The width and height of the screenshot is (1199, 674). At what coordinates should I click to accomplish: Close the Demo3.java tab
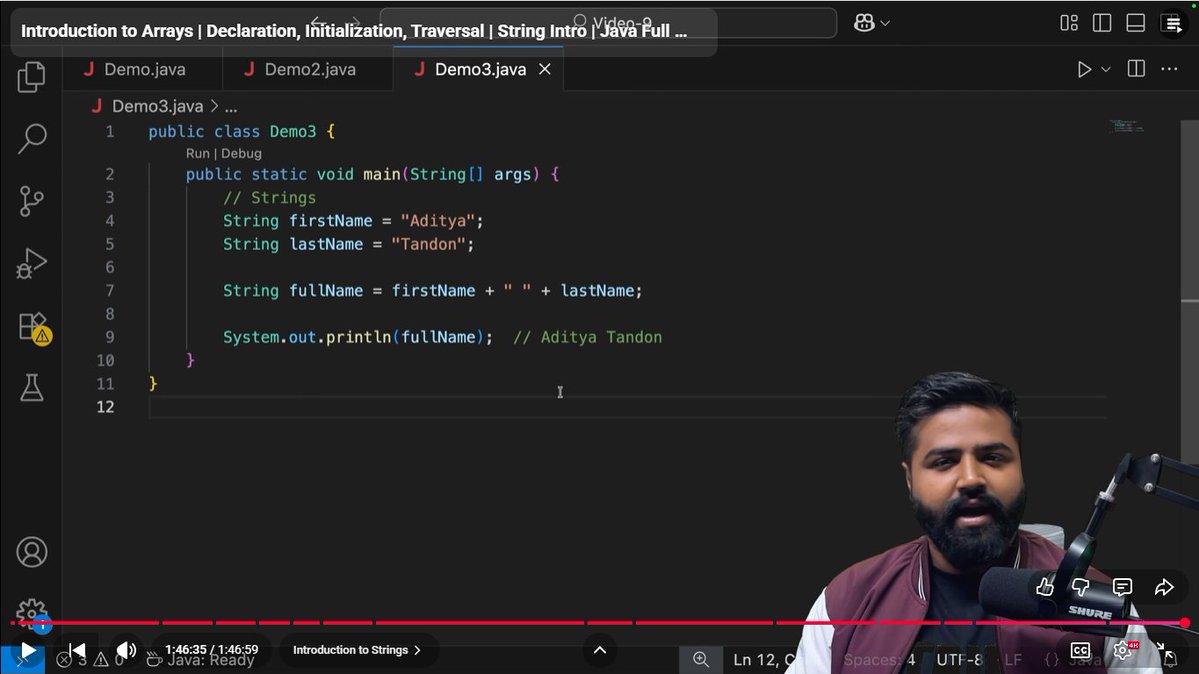click(x=544, y=70)
